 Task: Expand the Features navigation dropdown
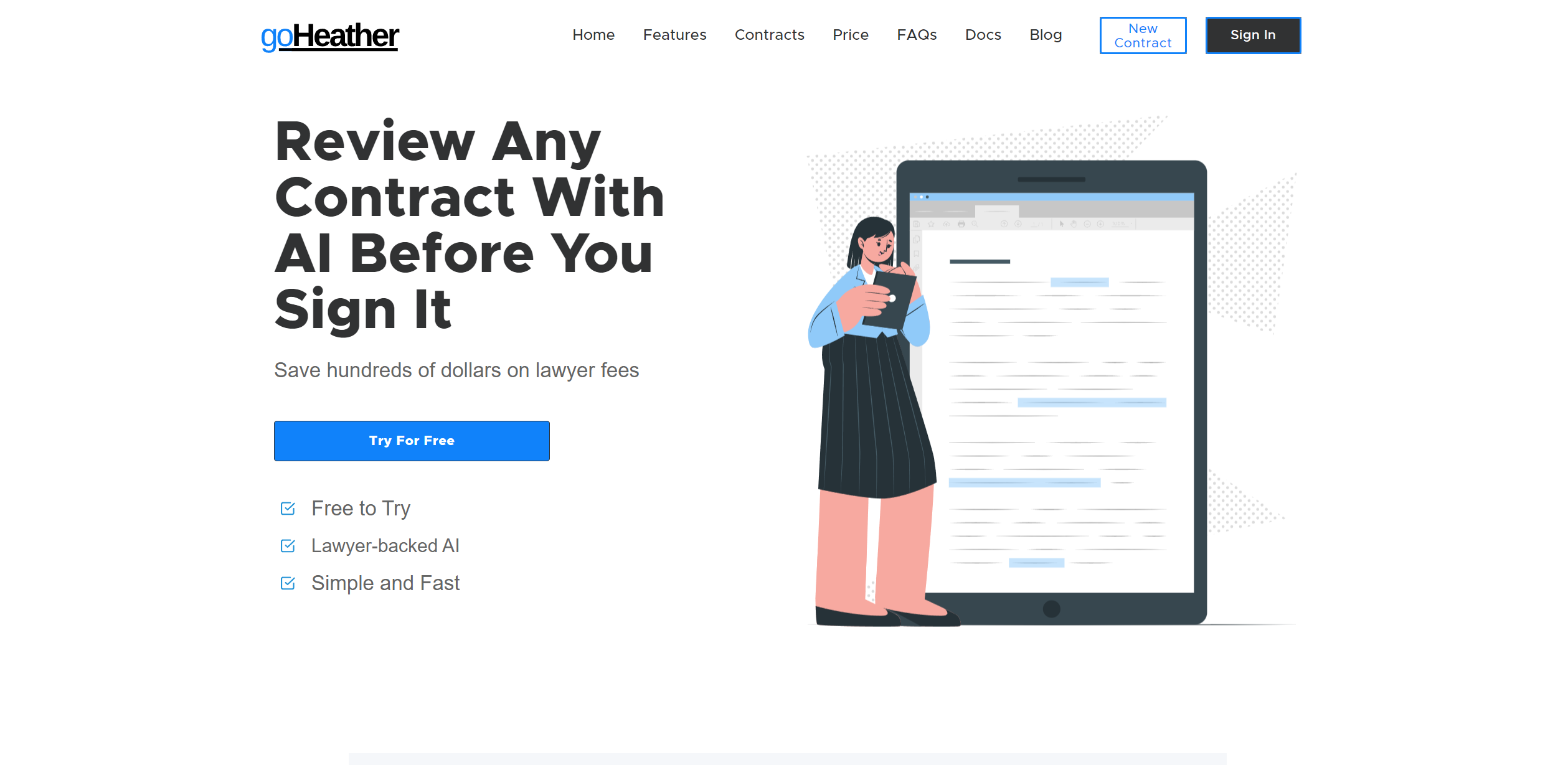tap(676, 35)
